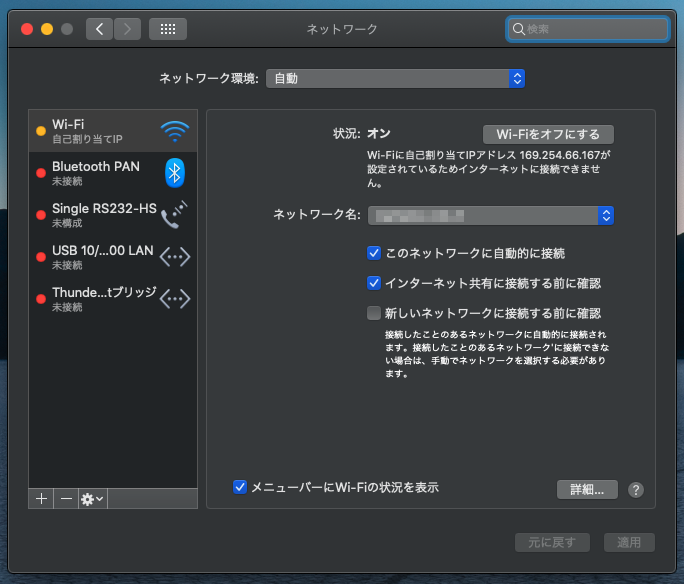This screenshot has height=584, width=684.
Task: Click the Bluetooth icon beside Bluetooth PAN
Action: [175, 173]
